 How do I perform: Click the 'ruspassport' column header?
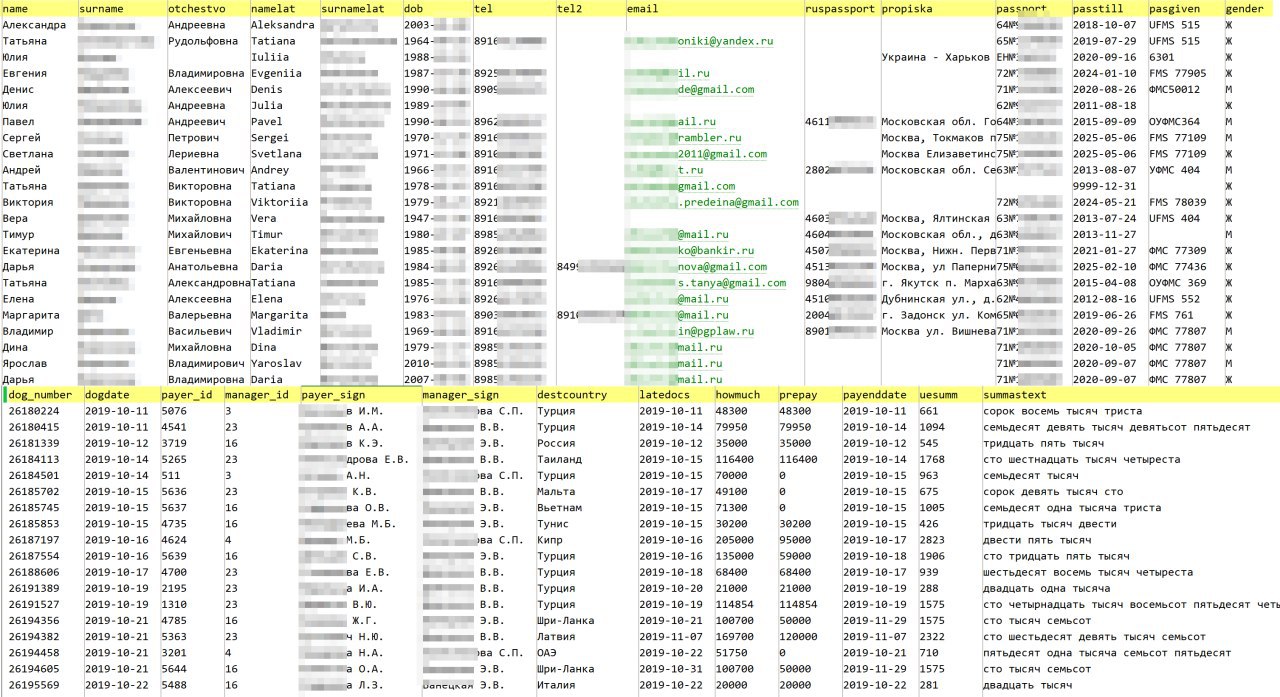click(840, 8)
